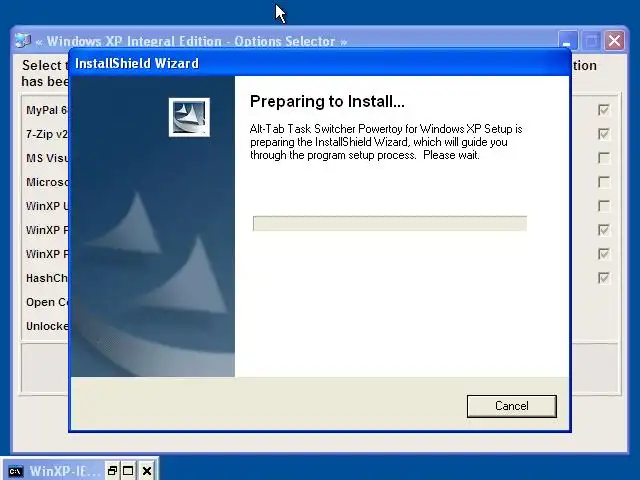The width and height of the screenshot is (640, 480).
Task: Close the Options Selector window
Action: coord(615,41)
